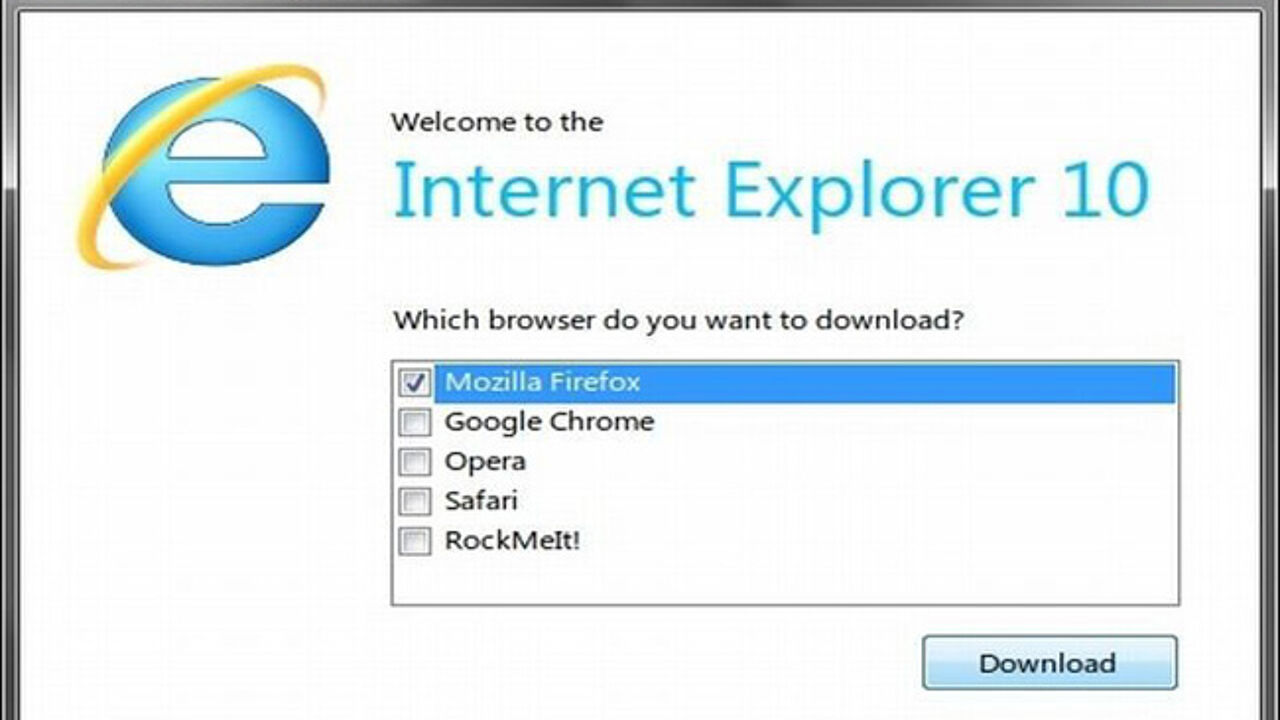Check the Safari checkbox
1280x720 pixels.
coord(414,502)
